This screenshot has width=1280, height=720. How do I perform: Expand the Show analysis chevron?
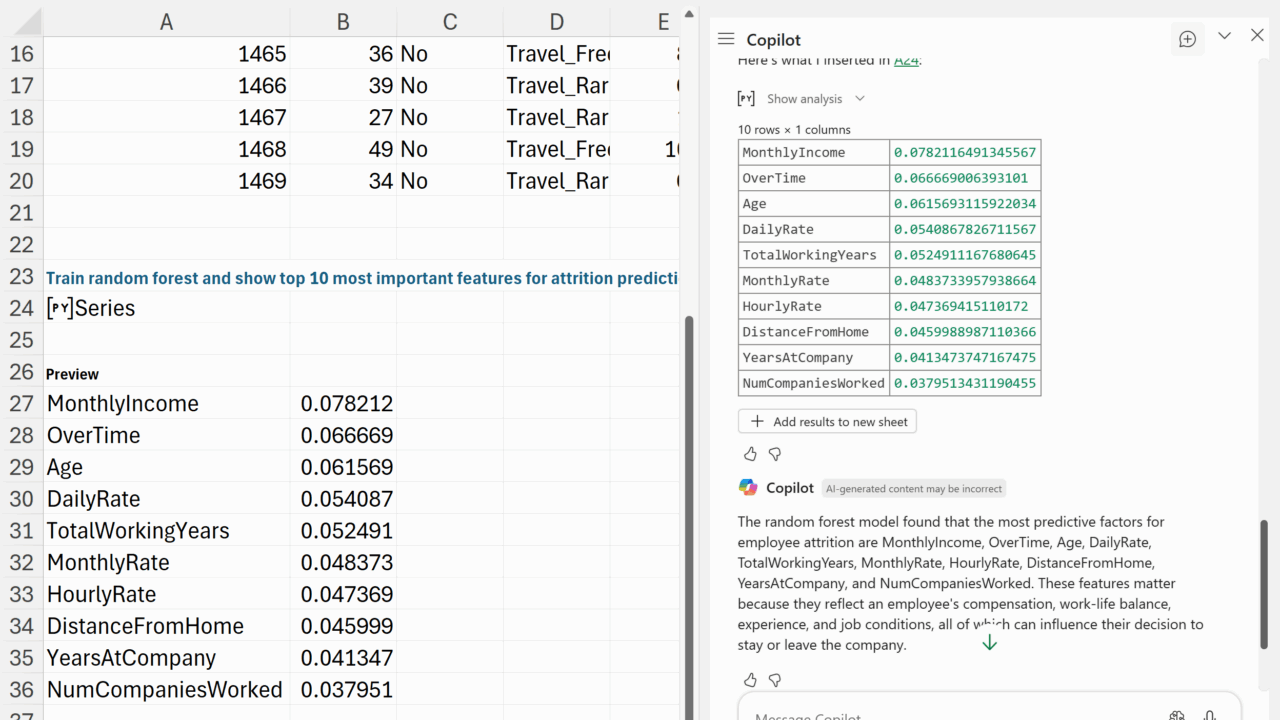860,98
